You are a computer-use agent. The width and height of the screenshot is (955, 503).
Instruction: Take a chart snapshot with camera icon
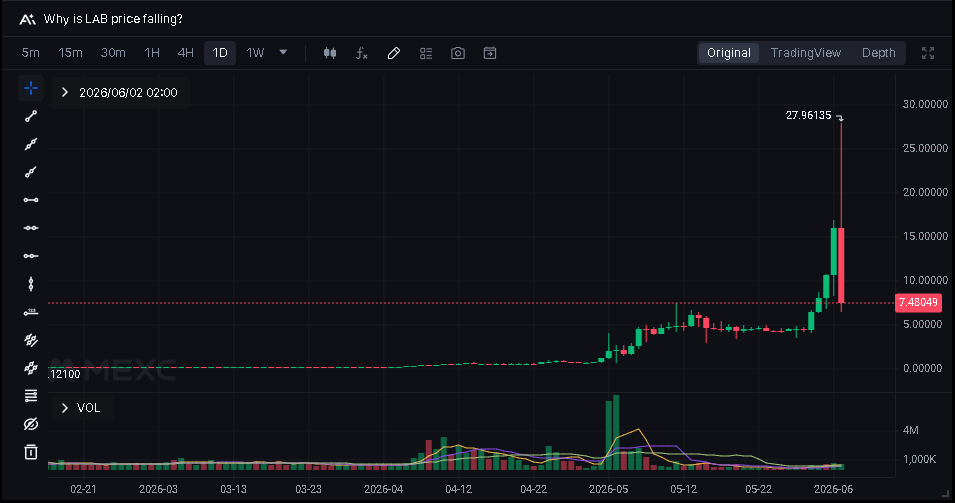(458, 53)
